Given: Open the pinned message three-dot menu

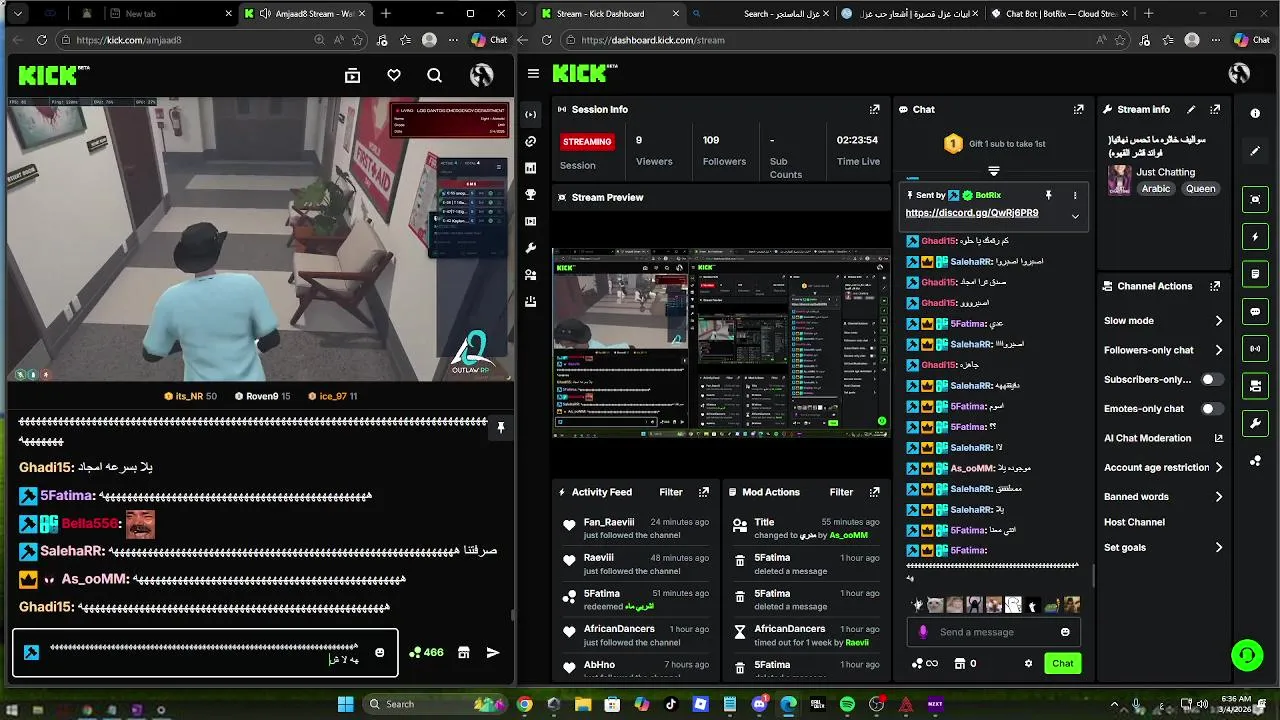Looking at the screenshot, I should [x=1075, y=195].
